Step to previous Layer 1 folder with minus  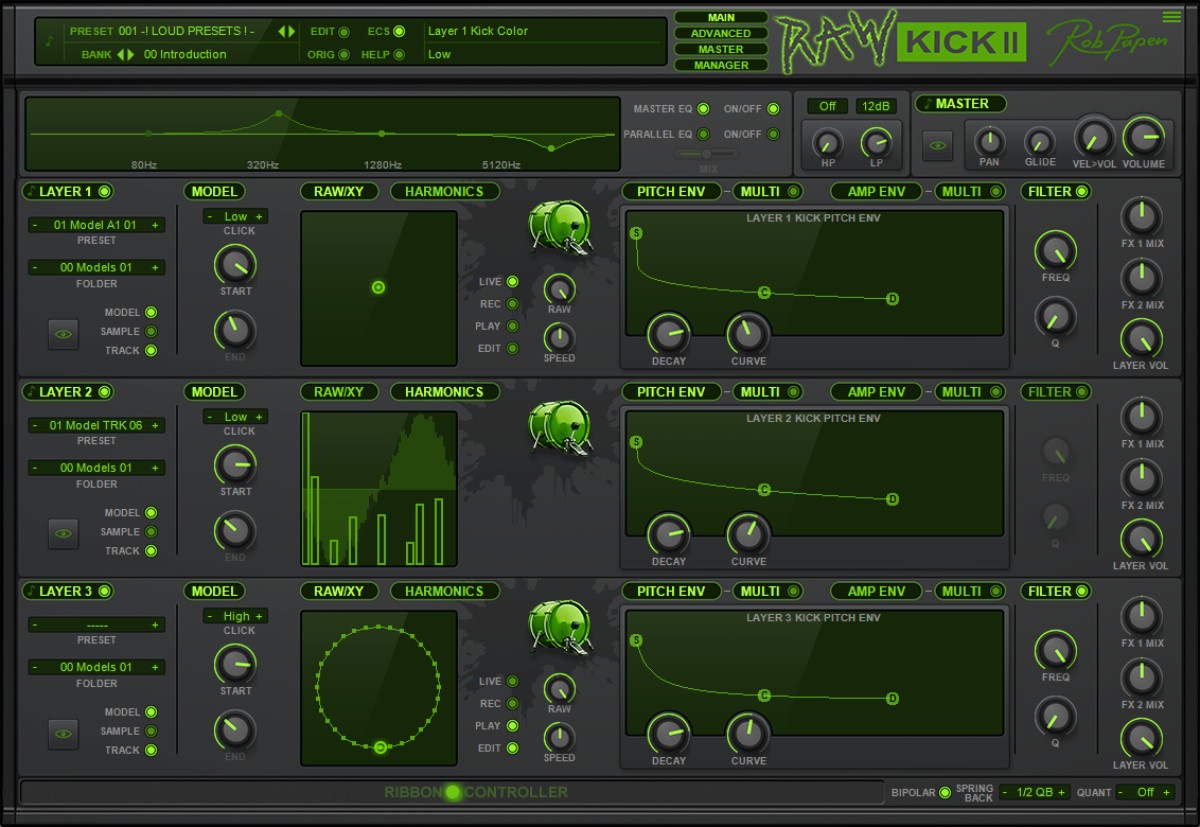point(35,267)
